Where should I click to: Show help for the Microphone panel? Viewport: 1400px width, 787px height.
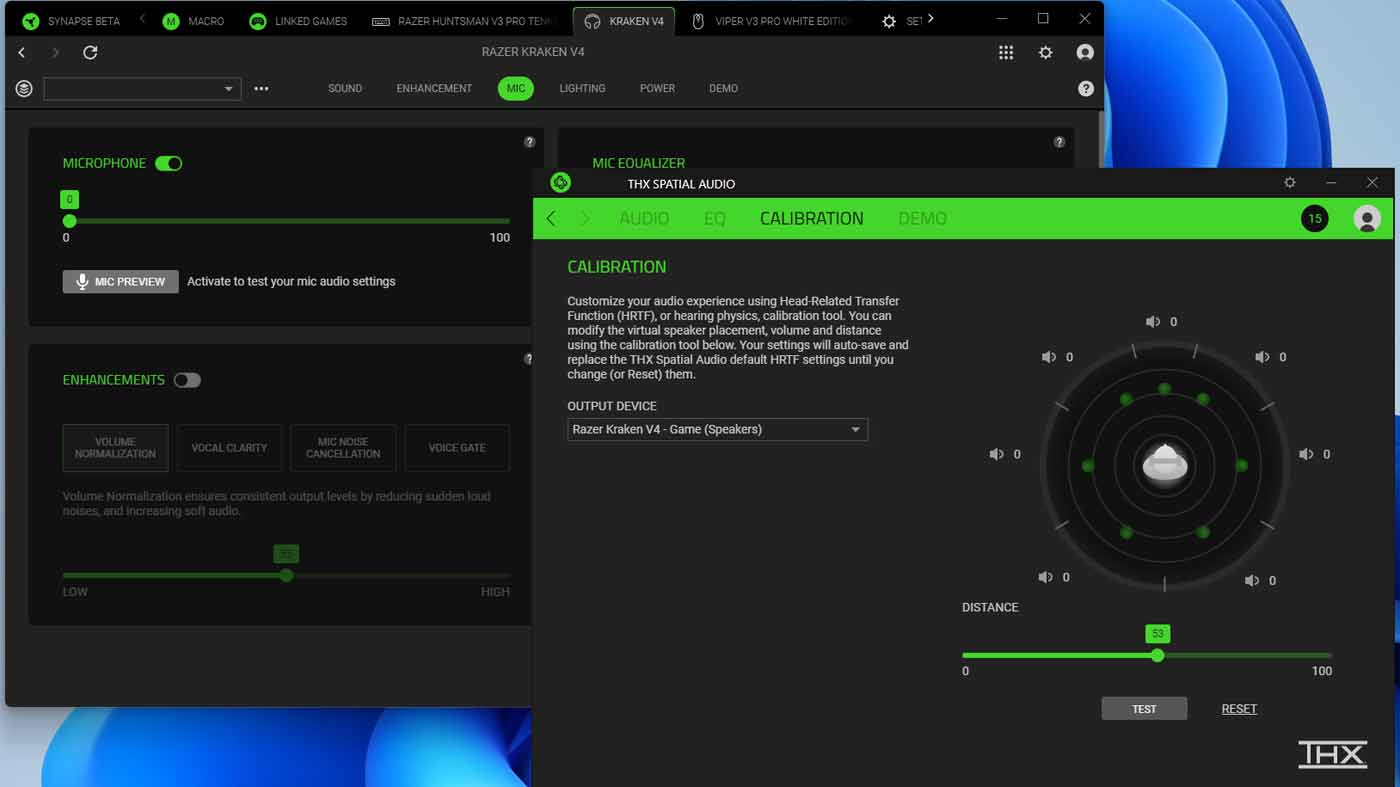(x=529, y=142)
